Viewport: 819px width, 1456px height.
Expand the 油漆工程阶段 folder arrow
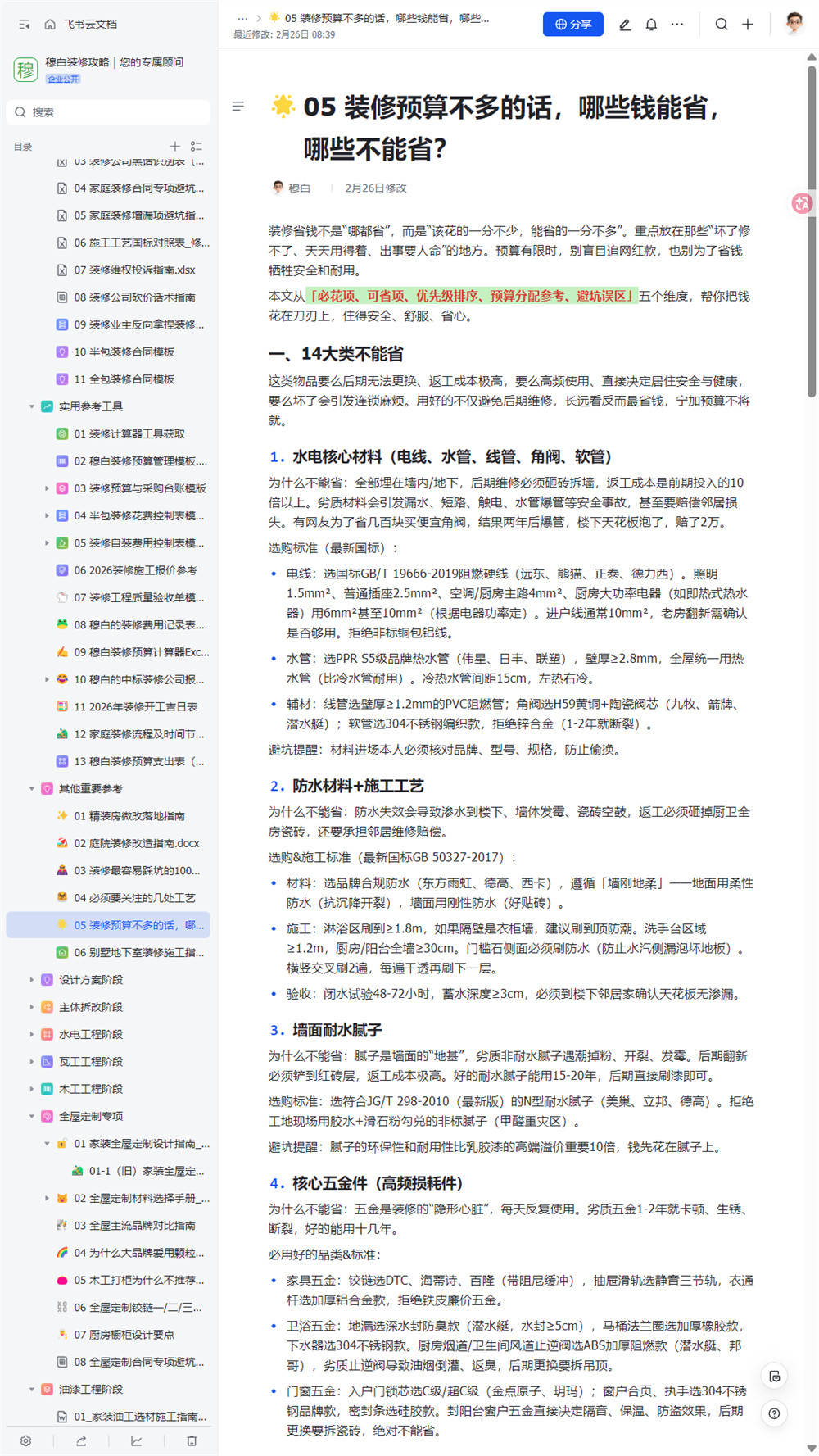(32, 1389)
